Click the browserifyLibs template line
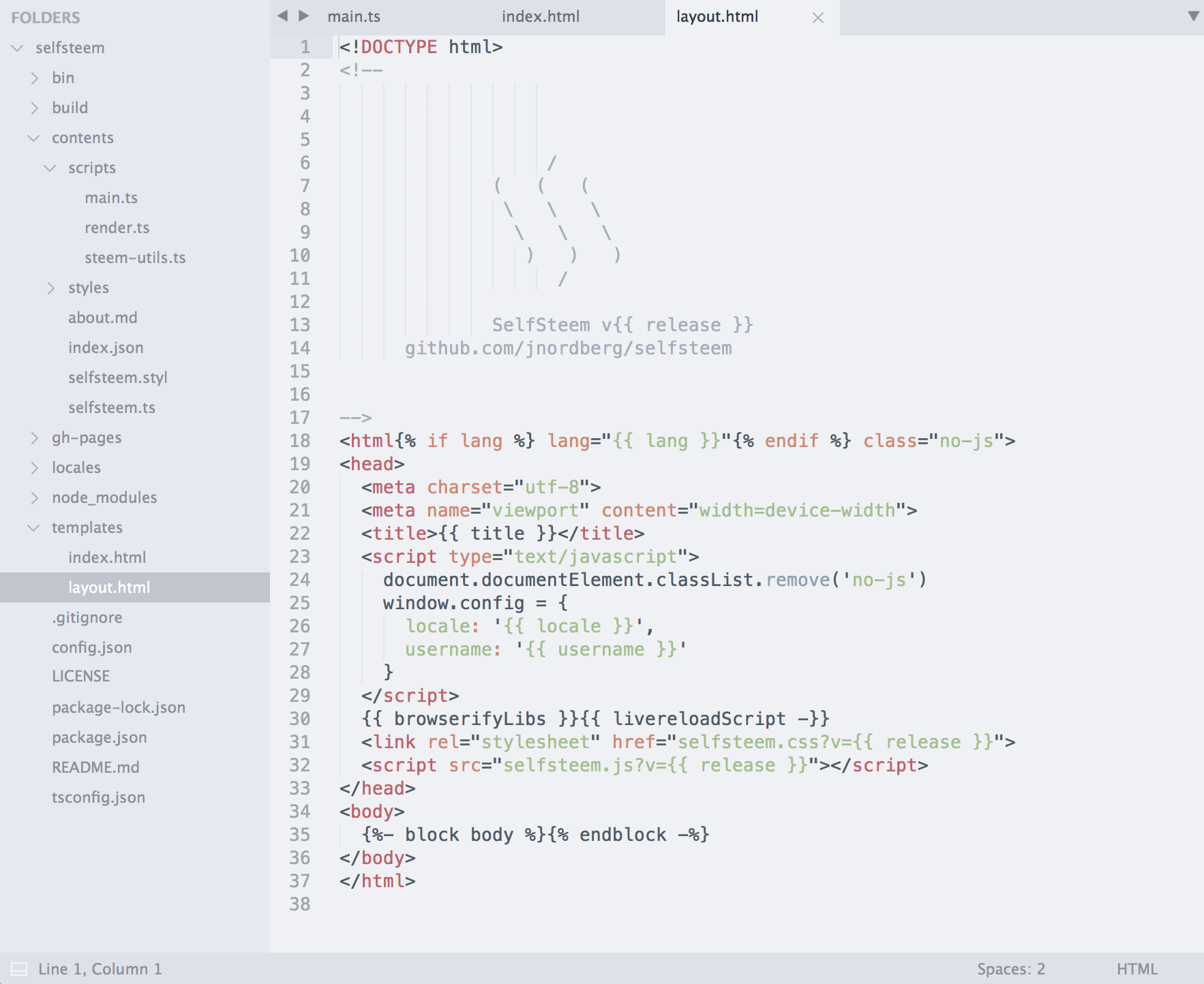Image resolution: width=1204 pixels, height=984 pixels. (x=595, y=719)
